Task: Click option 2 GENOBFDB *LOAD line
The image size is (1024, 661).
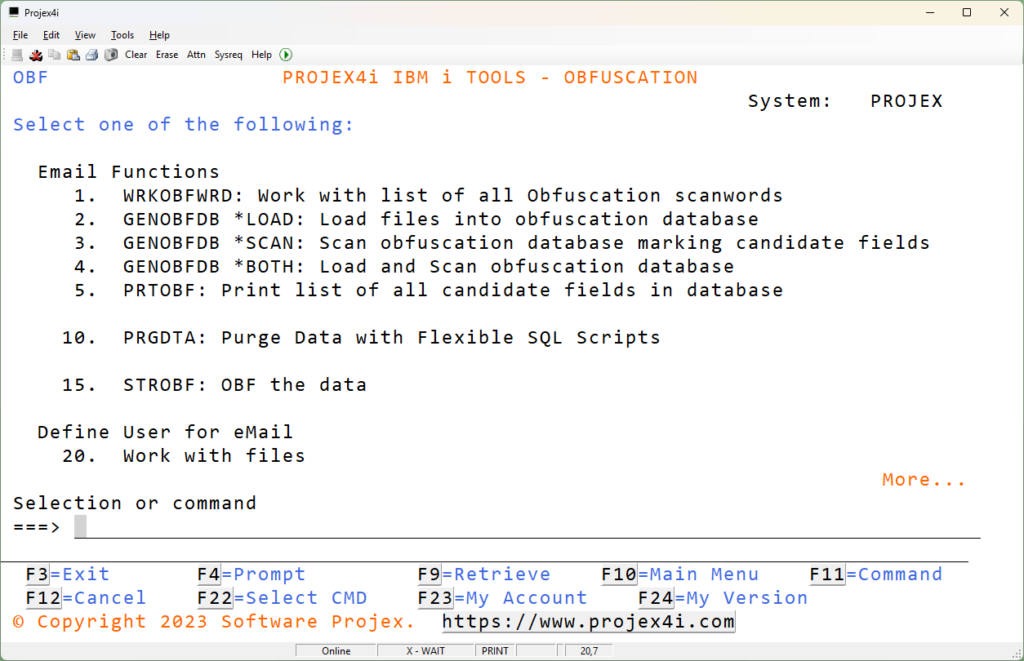Action: (x=417, y=219)
